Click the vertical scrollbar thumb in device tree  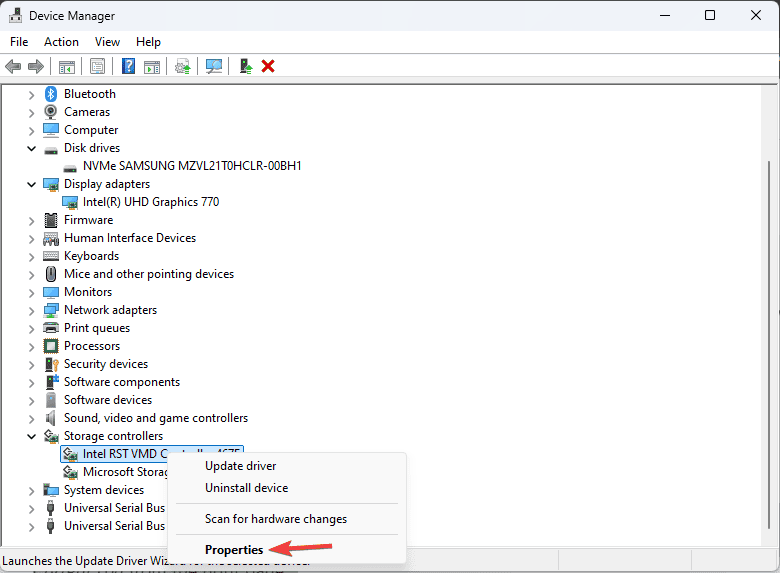(x=769, y=345)
